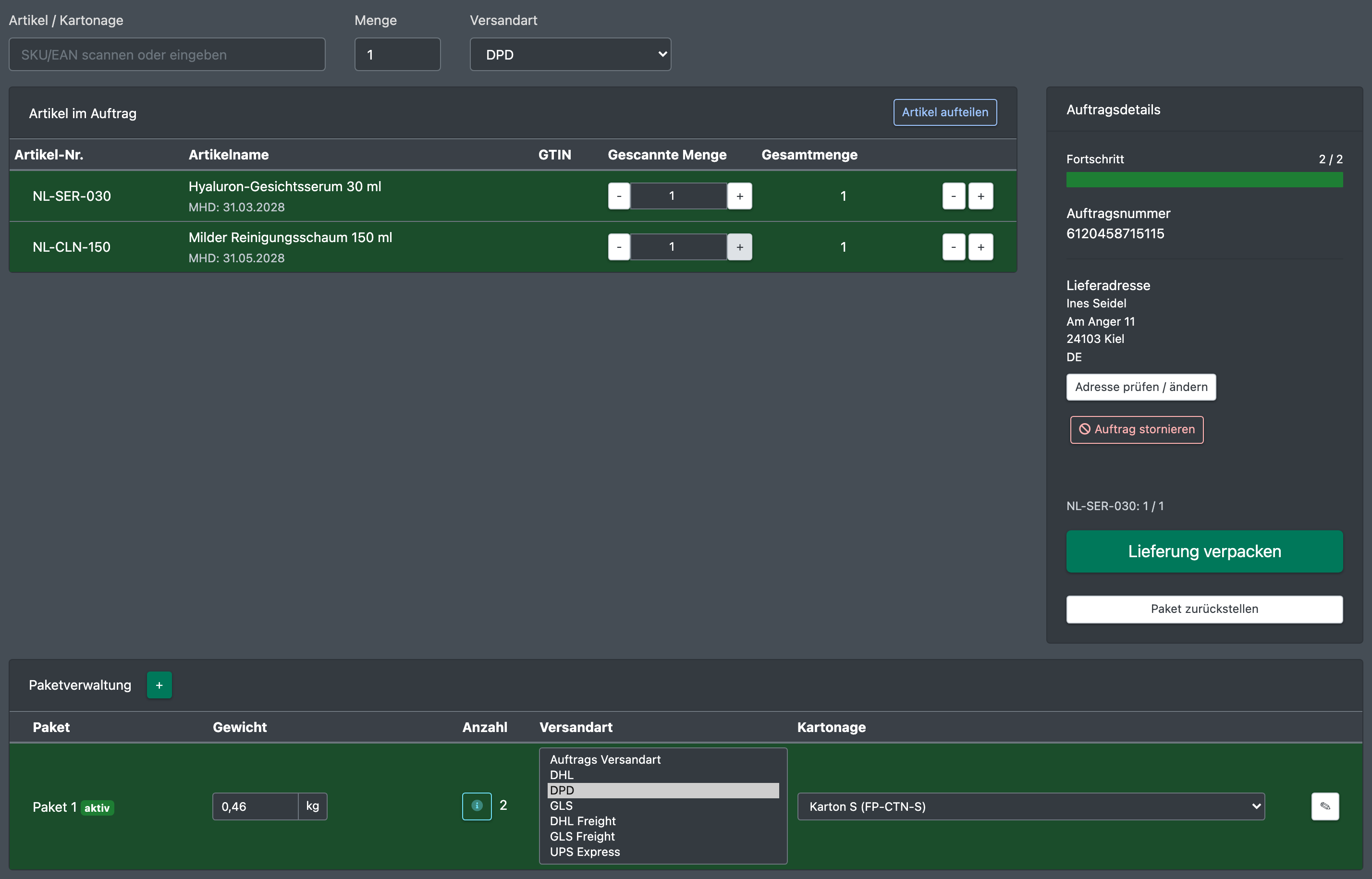Click the green plus icon beside Paketverwaltung

(159, 685)
